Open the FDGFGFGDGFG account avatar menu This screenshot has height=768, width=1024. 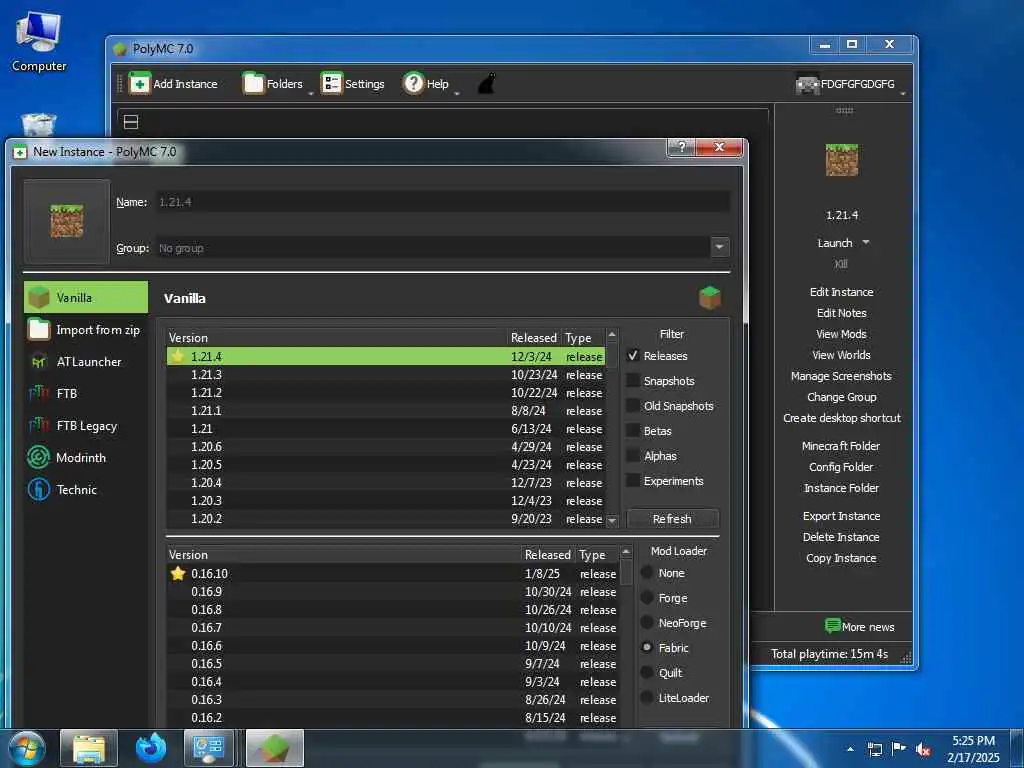tap(808, 84)
